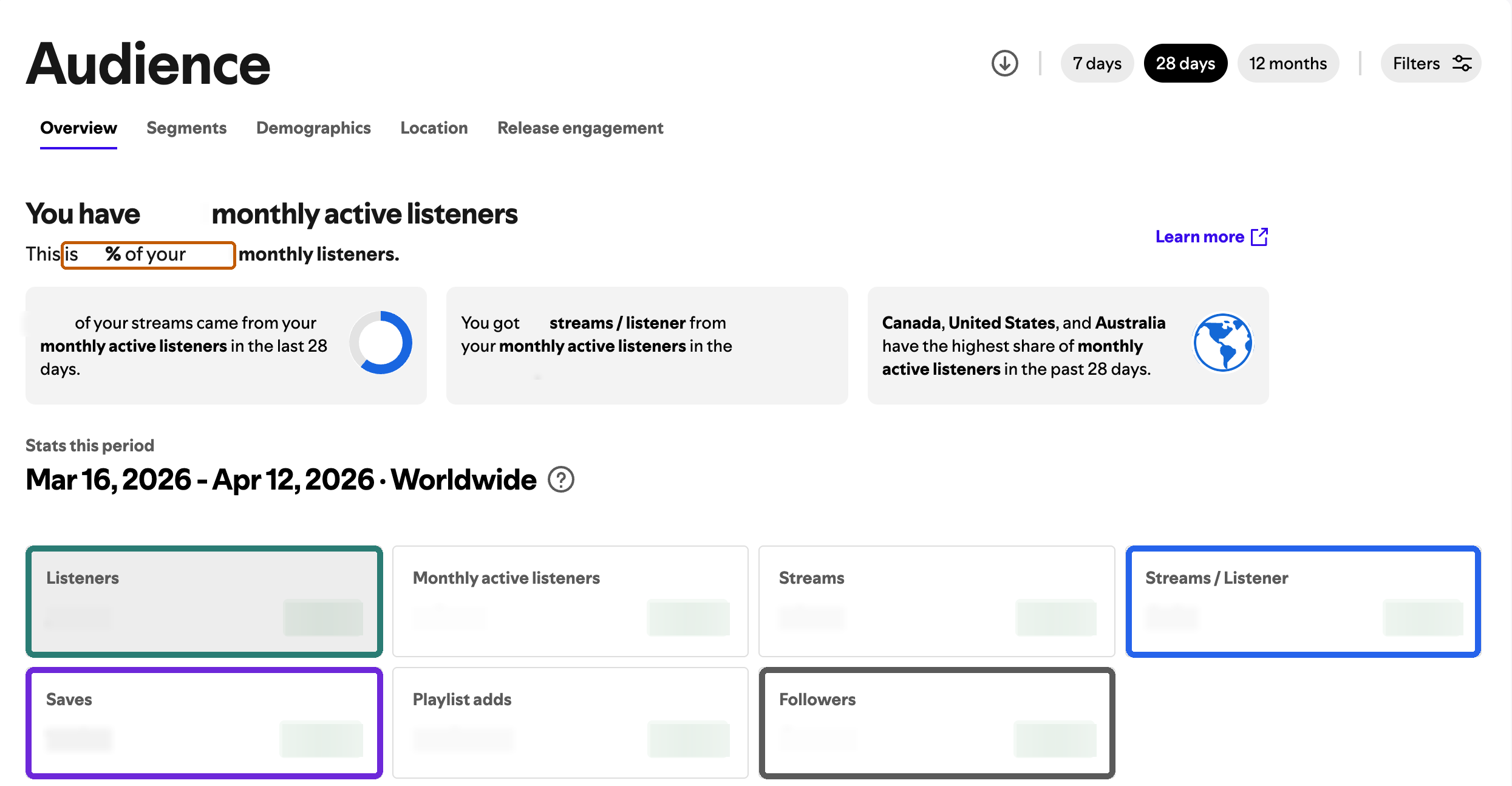Open the streams / listener insight card
This screenshot has height=786, width=1512.
[x=647, y=346]
